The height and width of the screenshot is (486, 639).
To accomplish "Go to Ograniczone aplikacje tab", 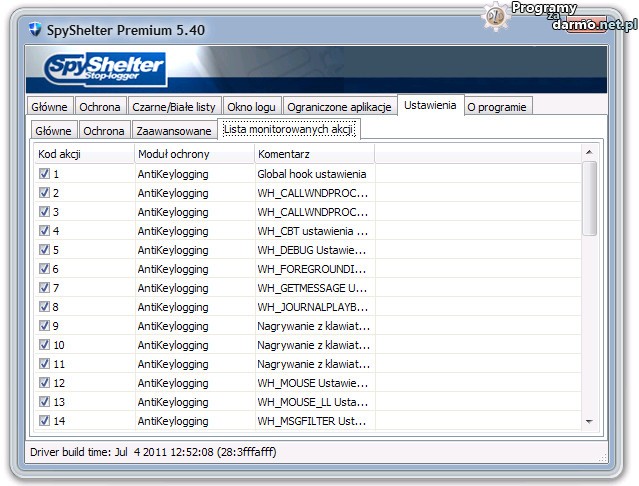I will coord(340,106).
